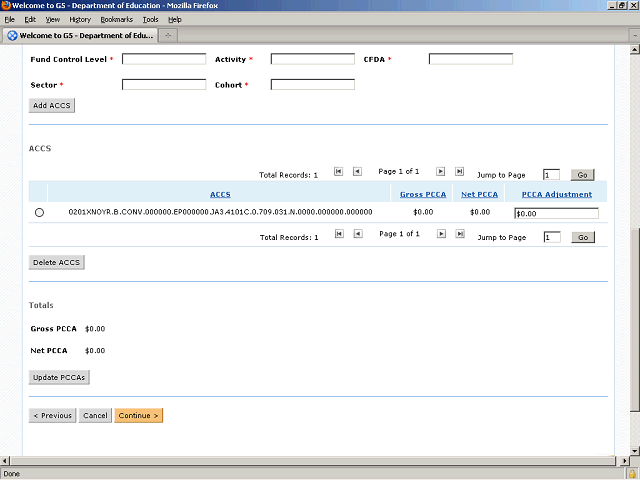
Task: Sort by PCCA Adjustment column header
Action: pyautogui.click(x=556, y=194)
